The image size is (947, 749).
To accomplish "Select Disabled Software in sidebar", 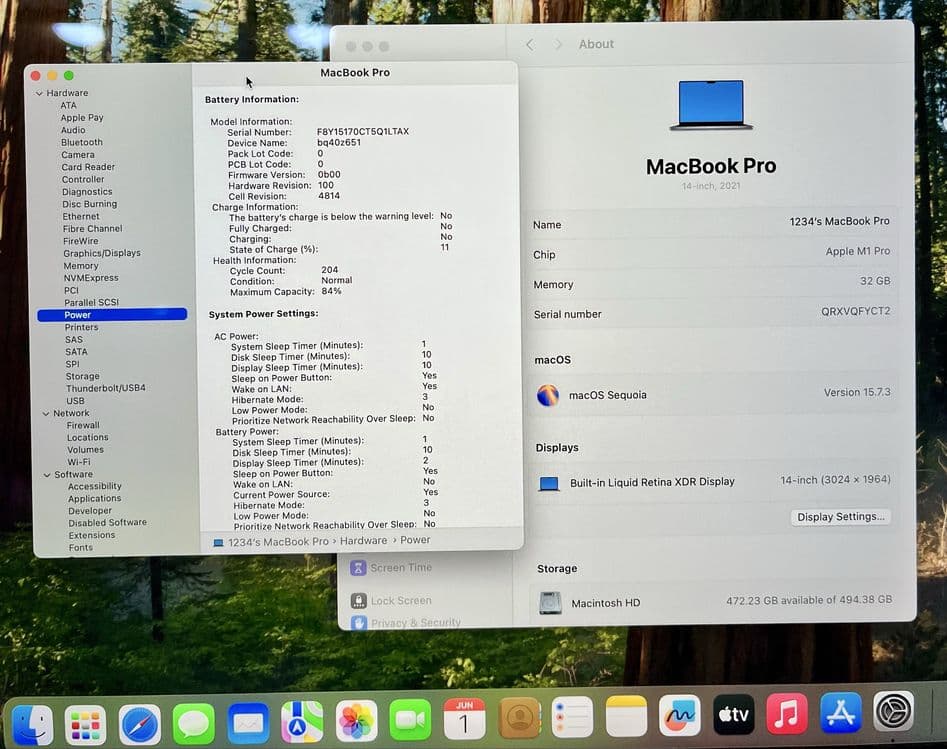I will coord(108,522).
